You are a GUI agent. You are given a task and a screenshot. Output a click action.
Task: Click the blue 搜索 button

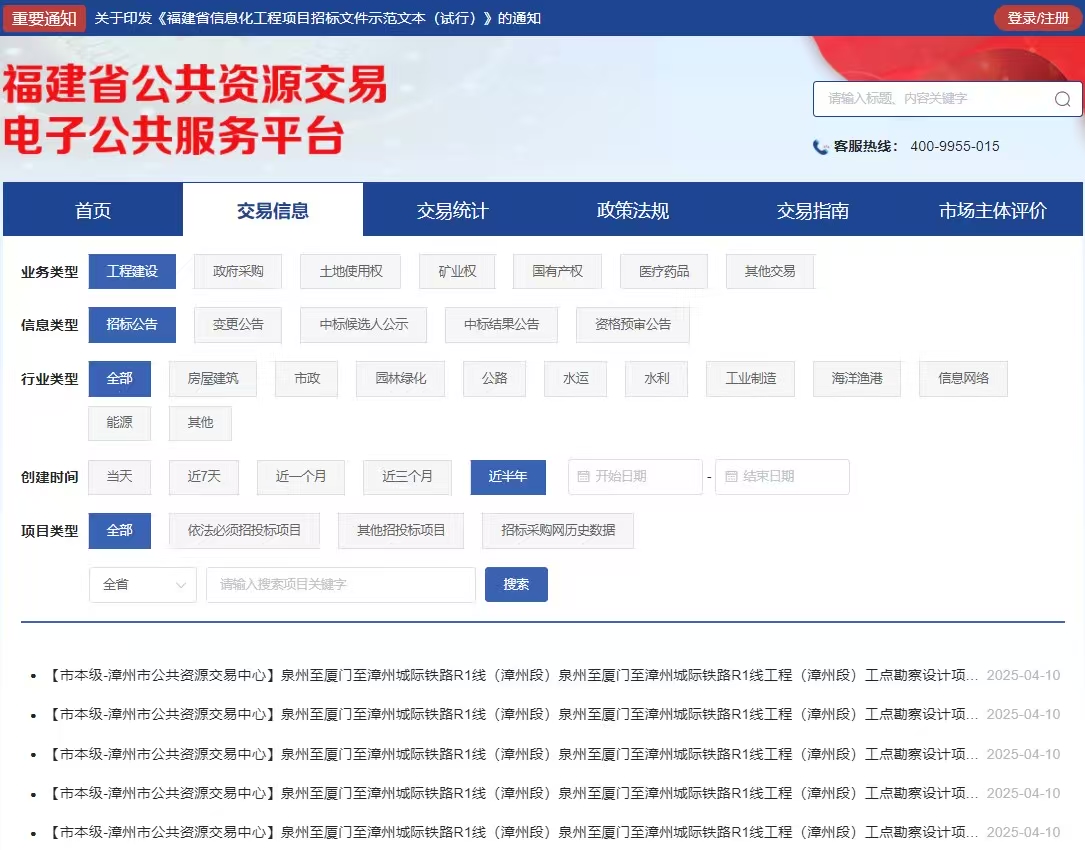(x=516, y=584)
